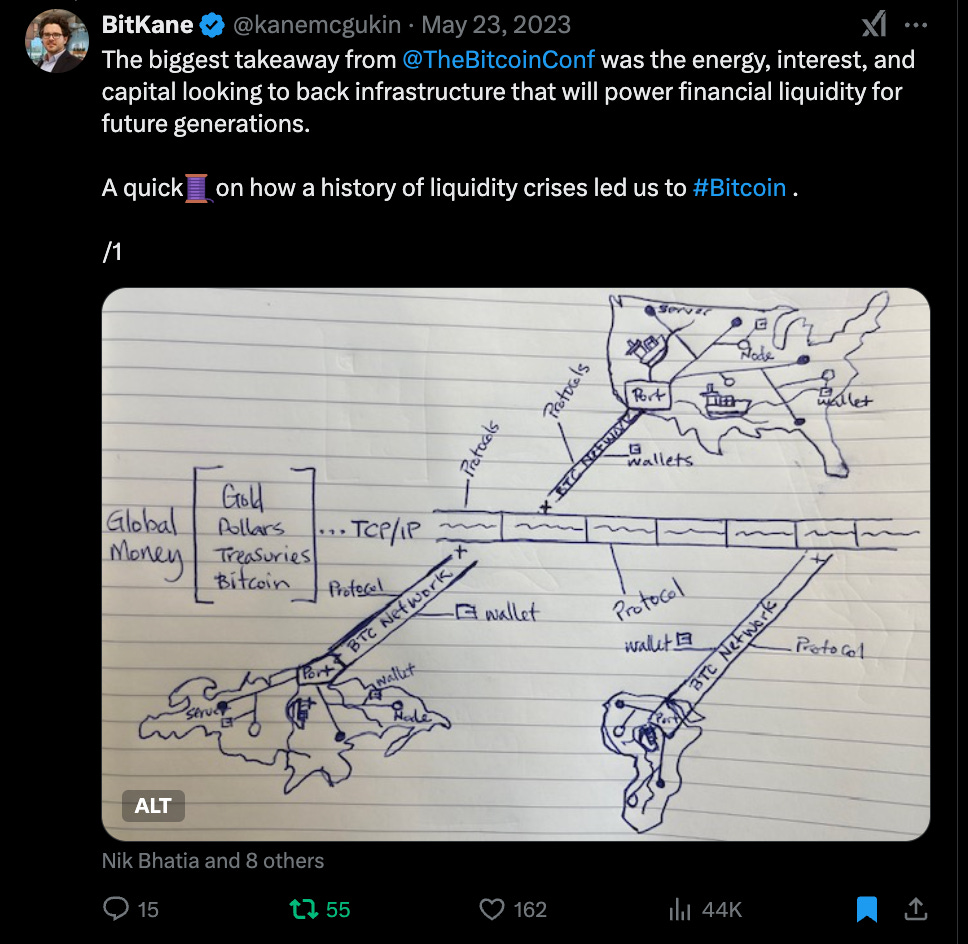This screenshot has height=944, width=968.
Task: Click the @kanemcgukin handle
Action: tap(317, 25)
